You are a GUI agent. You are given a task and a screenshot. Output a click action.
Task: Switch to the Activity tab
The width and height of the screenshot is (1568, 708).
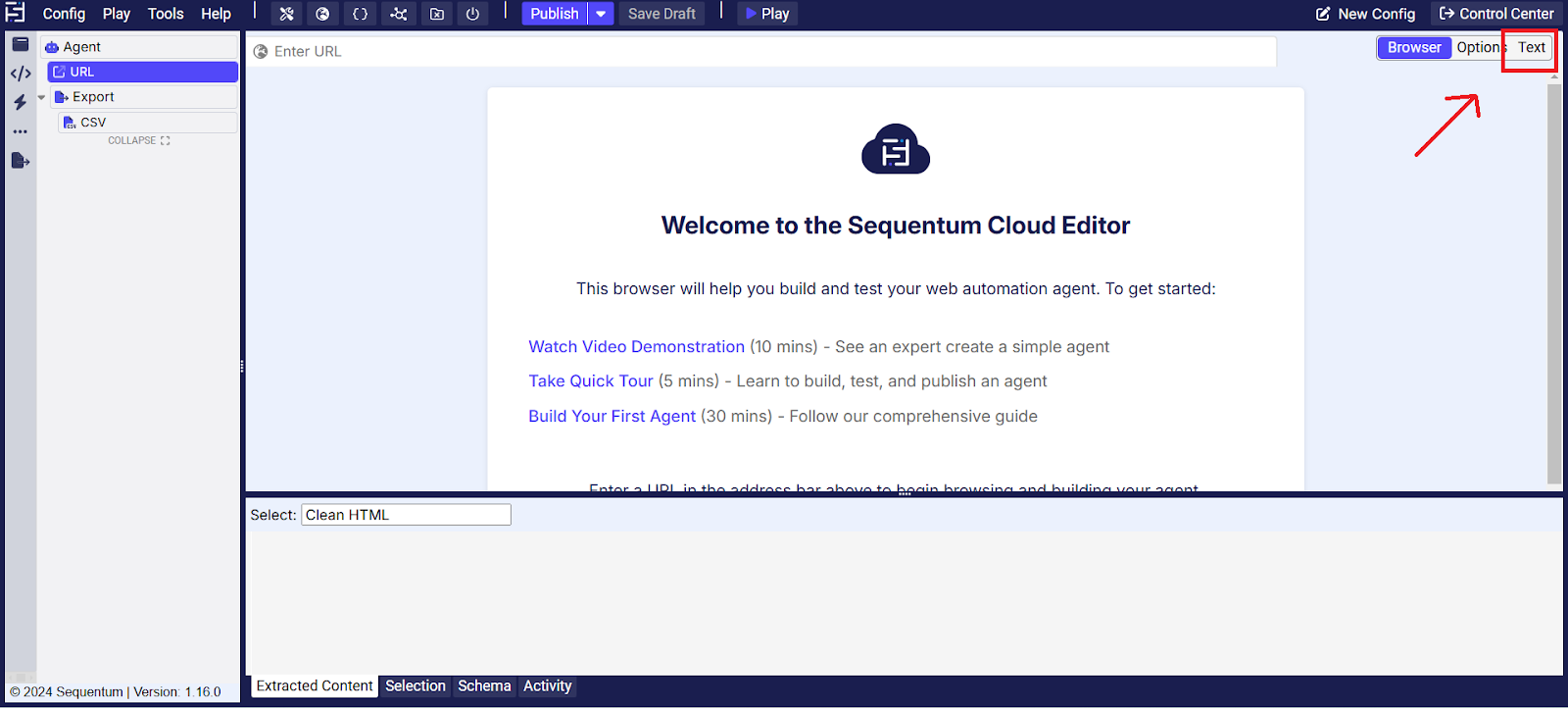(547, 686)
